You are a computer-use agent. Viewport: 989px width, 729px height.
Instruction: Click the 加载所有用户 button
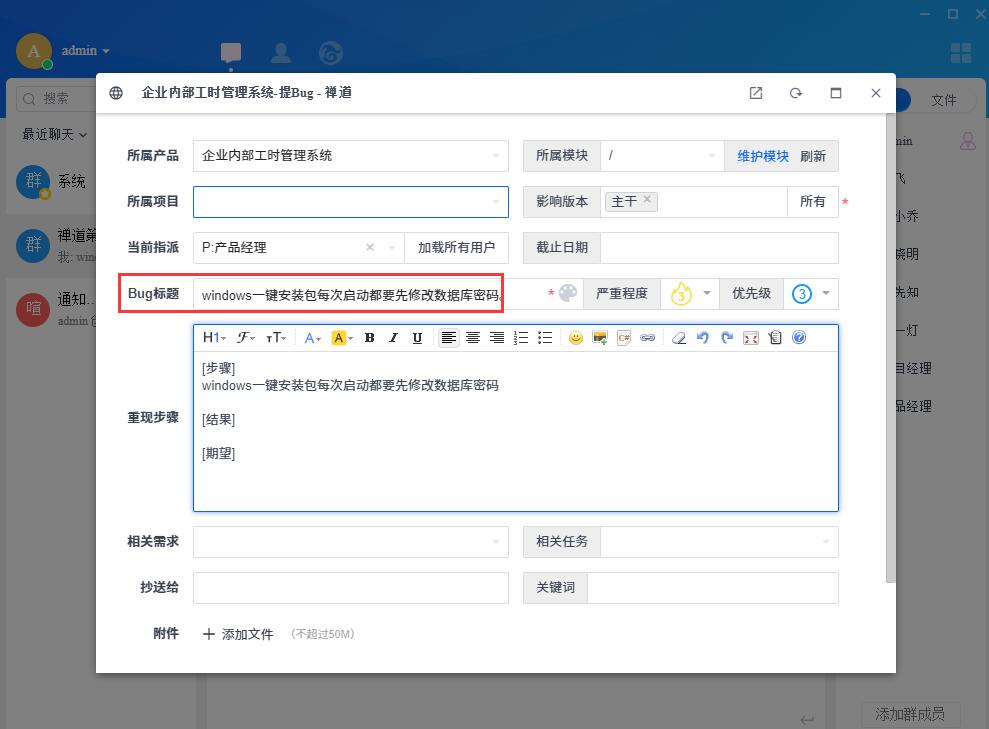pos(456,248)
